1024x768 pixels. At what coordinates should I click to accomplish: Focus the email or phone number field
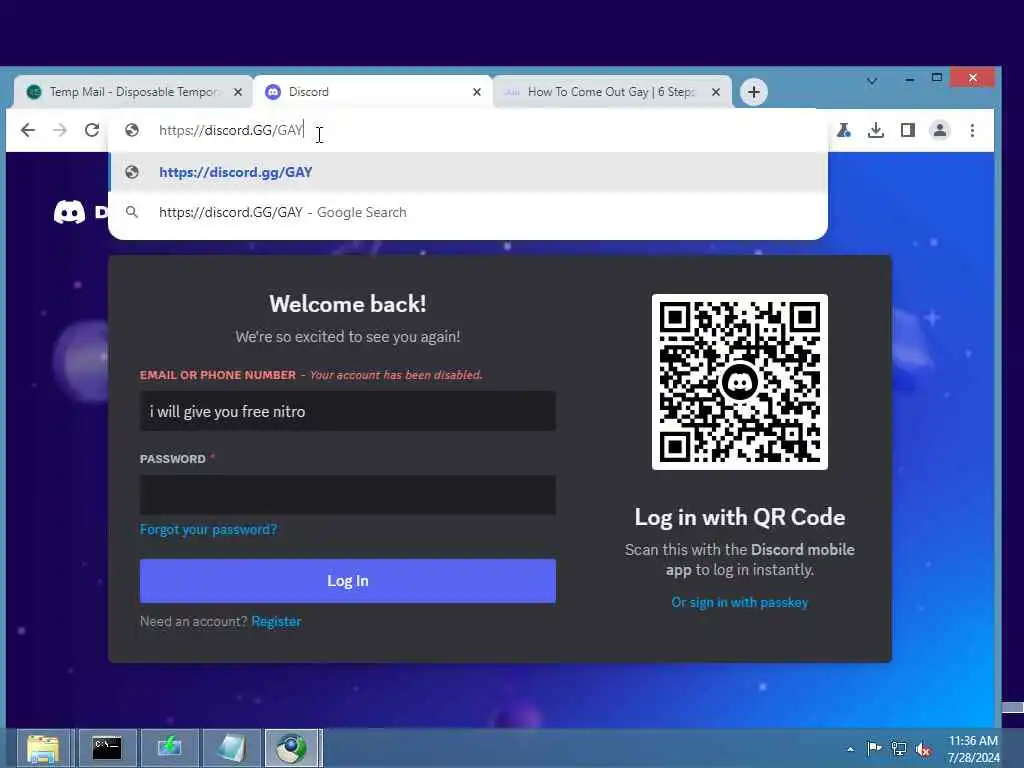click(x=347, y=411)
